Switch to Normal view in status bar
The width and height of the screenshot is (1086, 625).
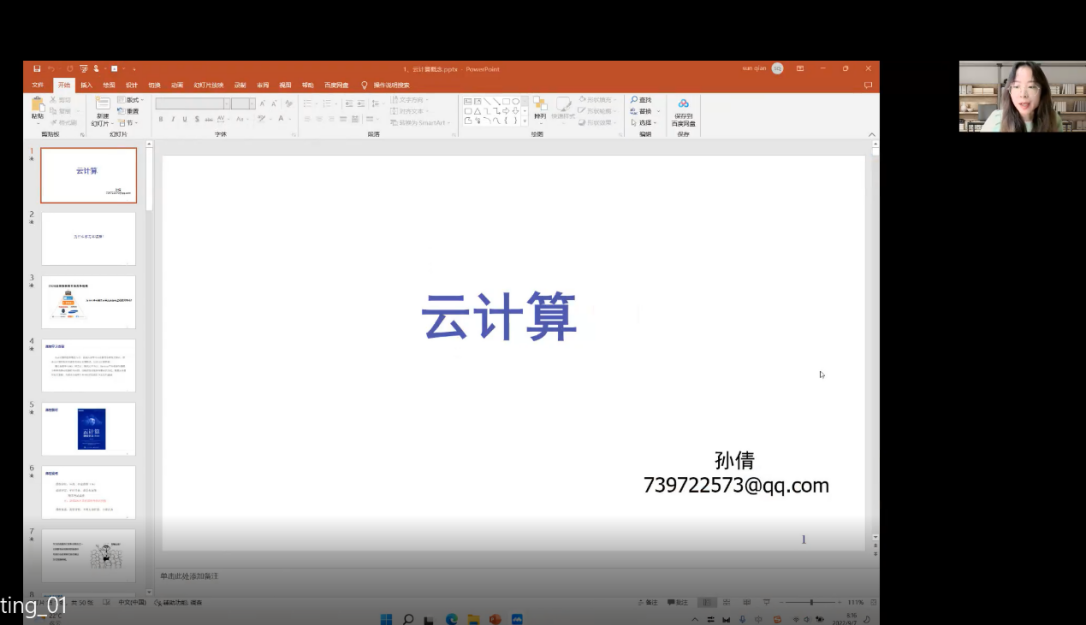pos(706,602)
